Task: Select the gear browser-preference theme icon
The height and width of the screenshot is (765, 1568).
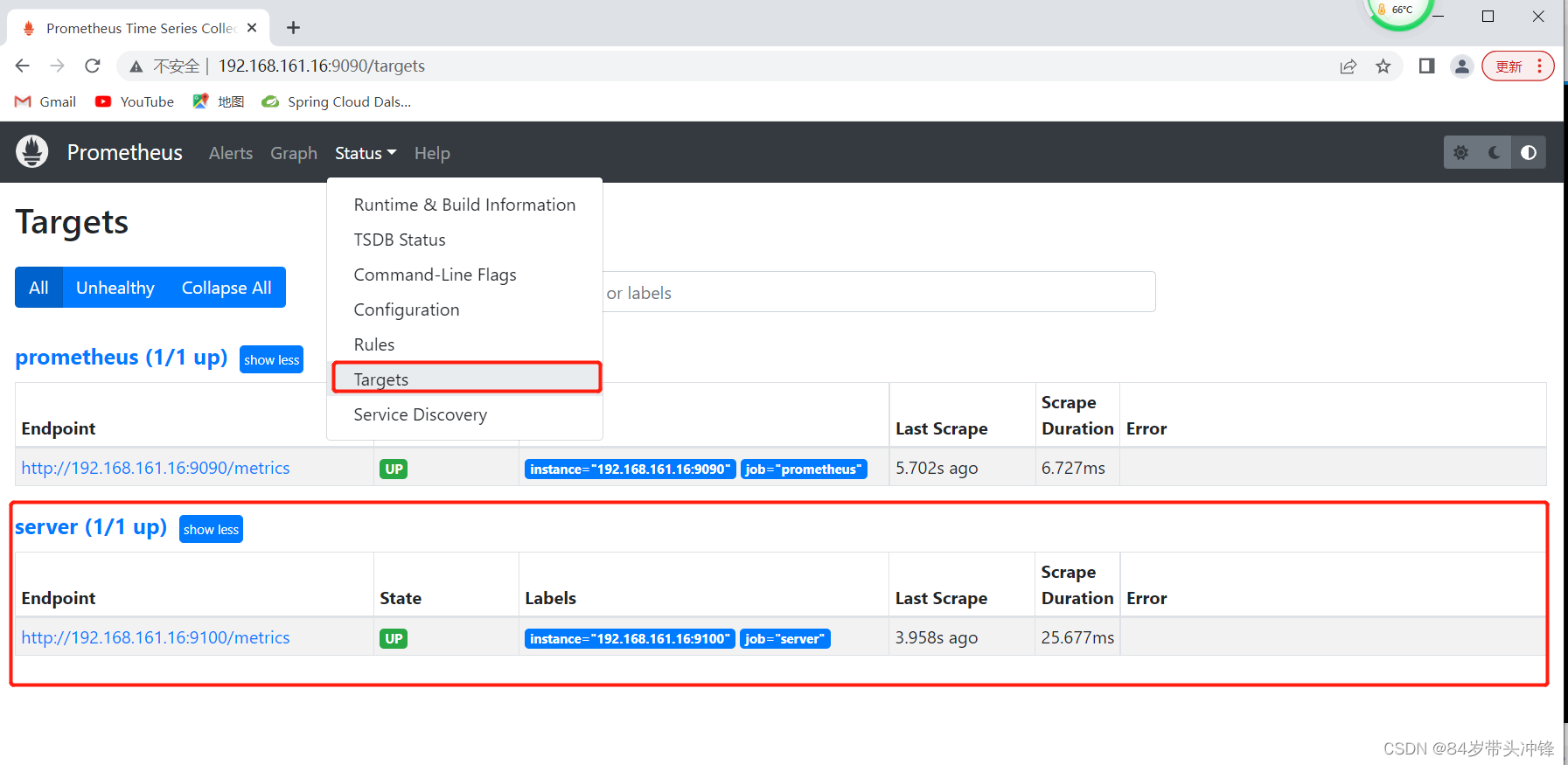Action: 1460,152
